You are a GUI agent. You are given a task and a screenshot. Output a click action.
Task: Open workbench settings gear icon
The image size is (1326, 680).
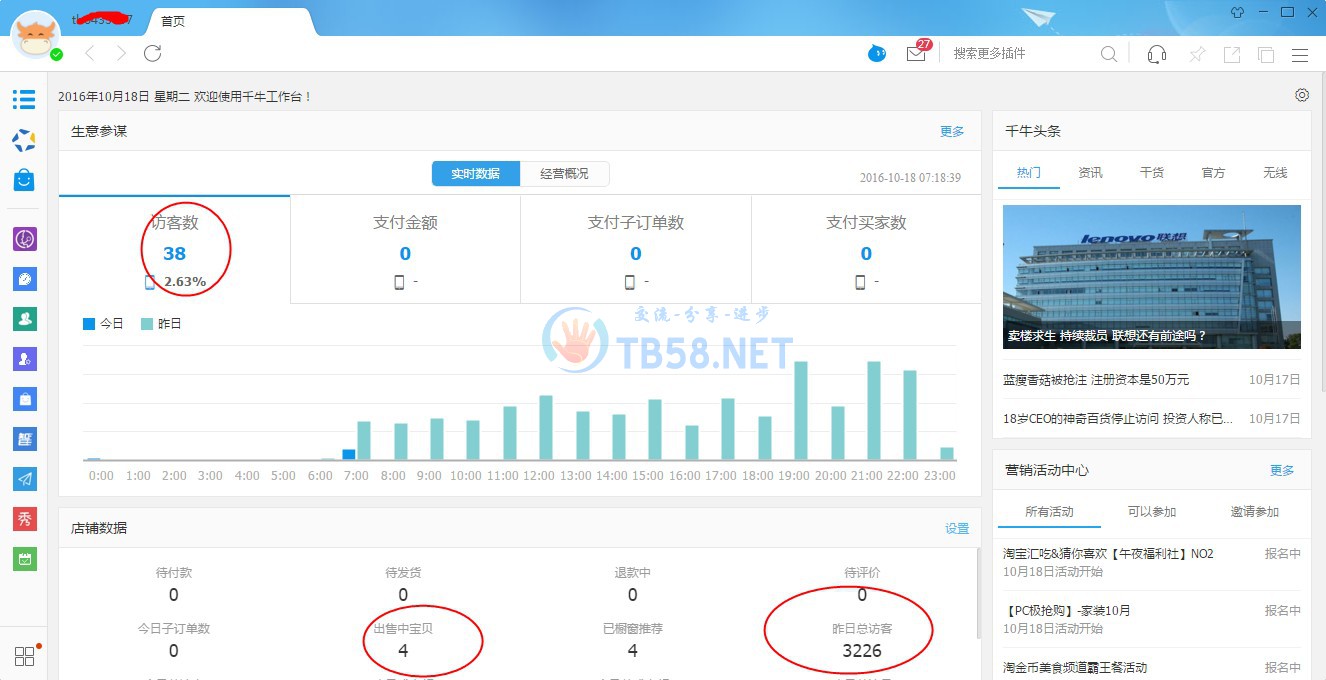pyautogui.click(x=1301, y=95)
